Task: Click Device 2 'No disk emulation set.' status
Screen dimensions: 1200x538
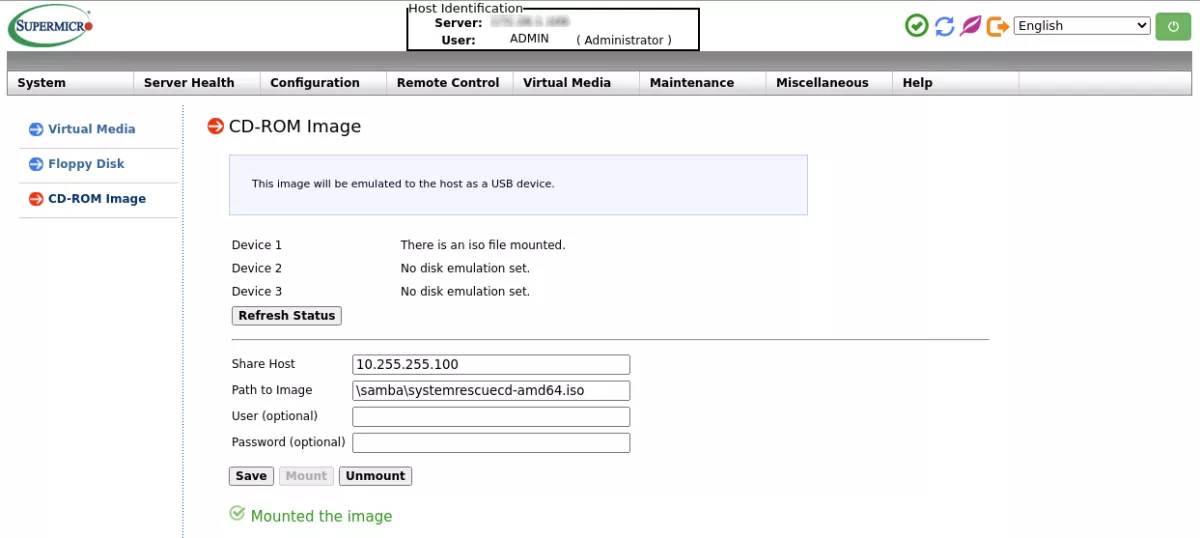Action: point(465,268)
